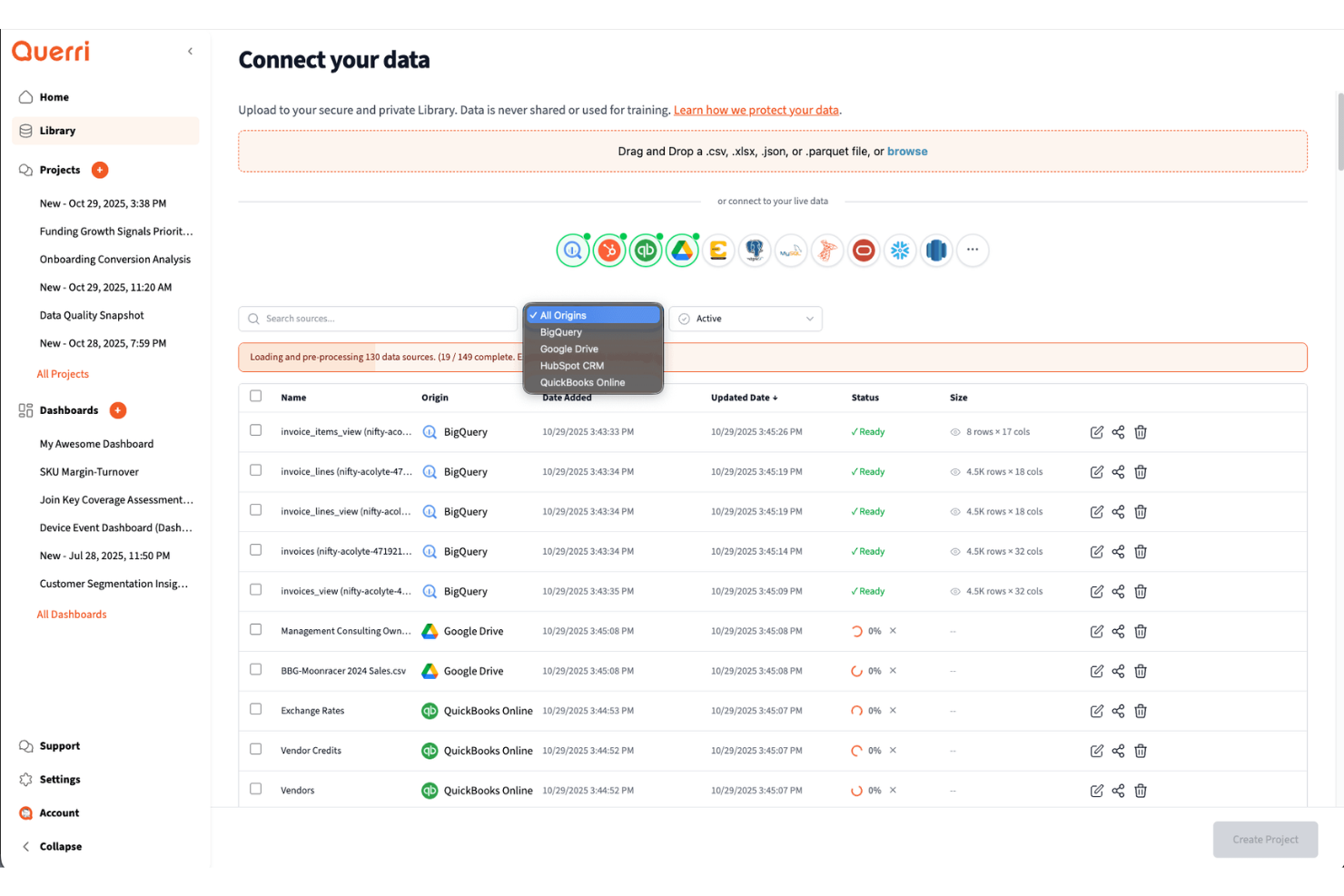This screenshot has height=896, width=1344.
Task: Open All Projects link
Action: tap(63, 374)
